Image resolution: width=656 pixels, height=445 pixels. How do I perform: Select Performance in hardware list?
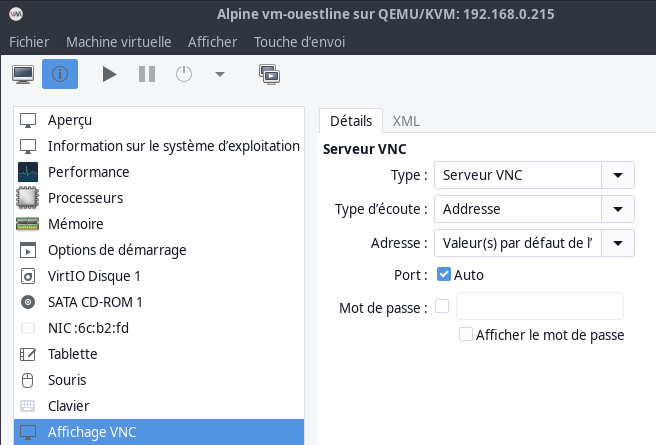click(x=88, y=172)
